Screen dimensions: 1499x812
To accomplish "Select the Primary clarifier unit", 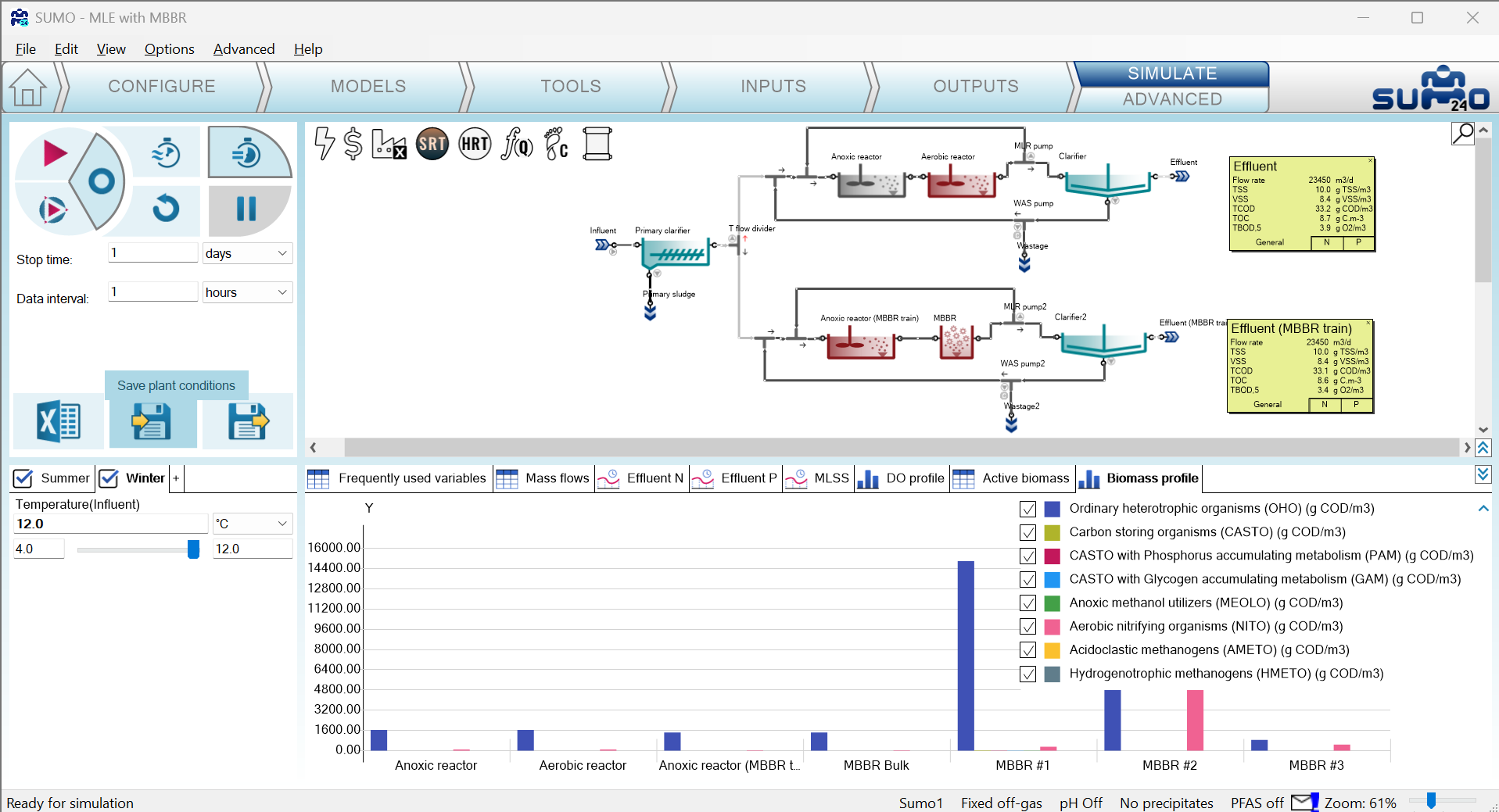I will [675, 253].
